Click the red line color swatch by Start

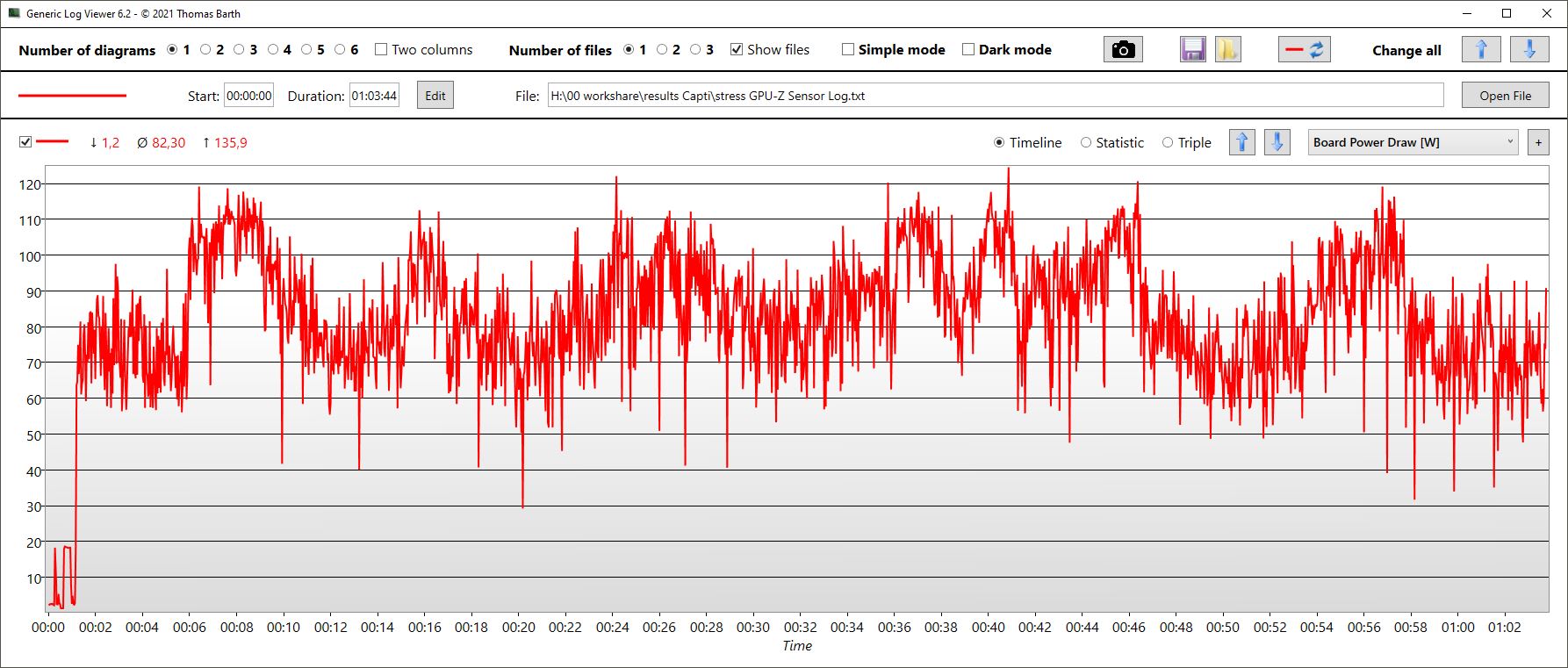[x=73, y=96]
